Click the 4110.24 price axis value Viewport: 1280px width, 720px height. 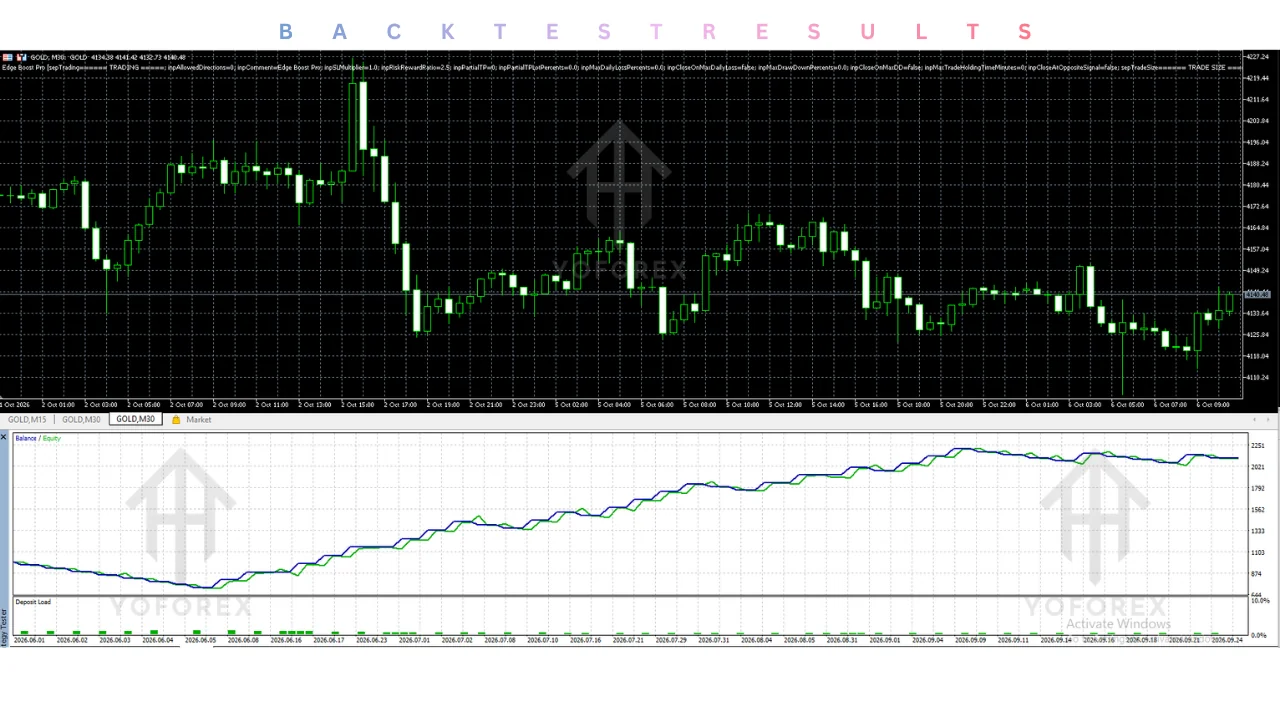pos(1257,377)
